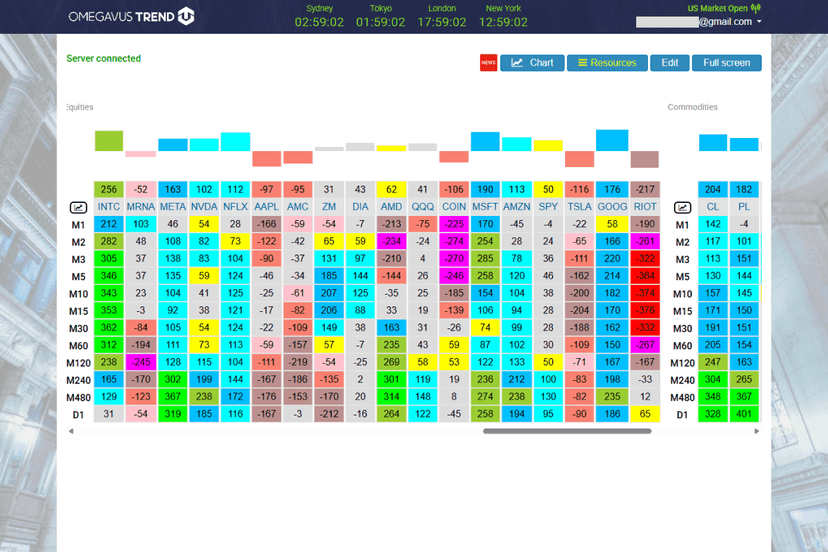Viewport: 828px width, 552px height.
Task: Open the Chart view button
Action: 532,63
